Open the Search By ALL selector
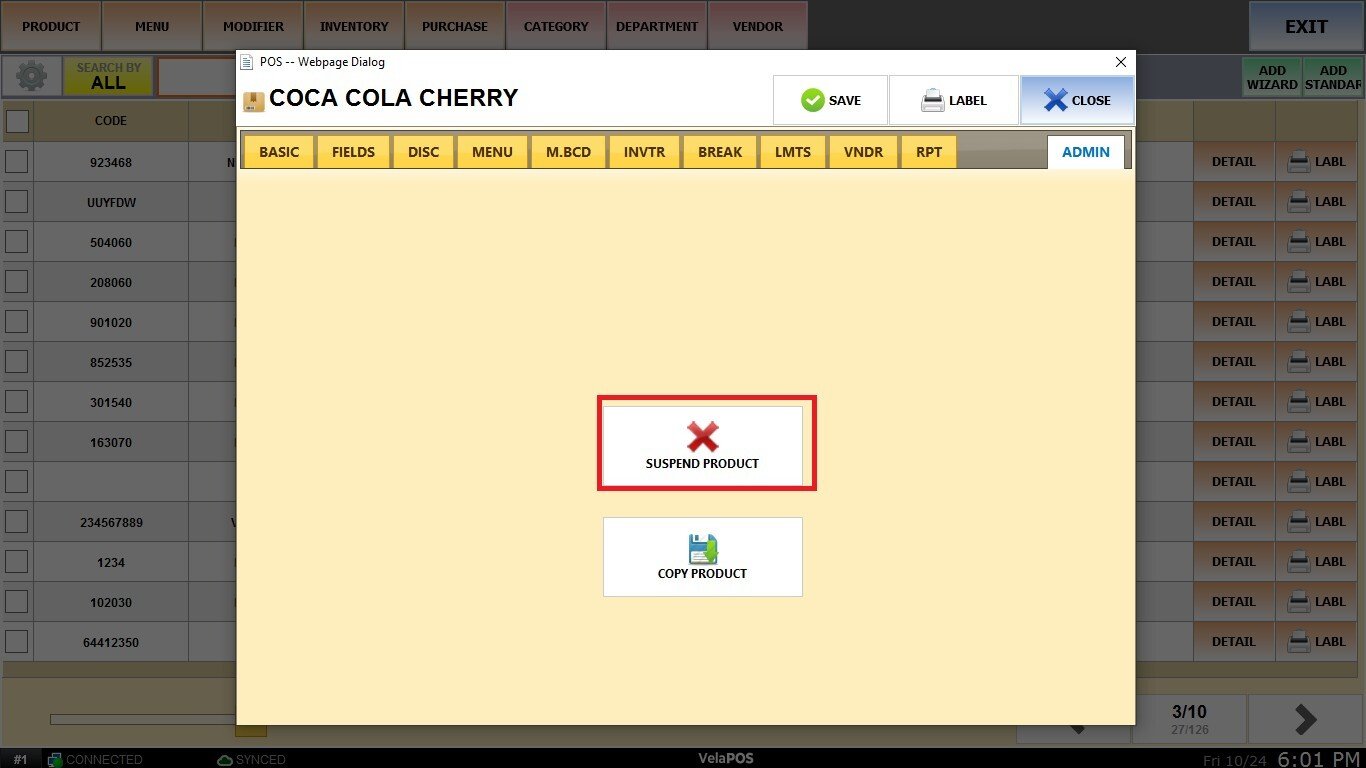The width and height of the screenshot is (1366, 768). coord(108,76)
